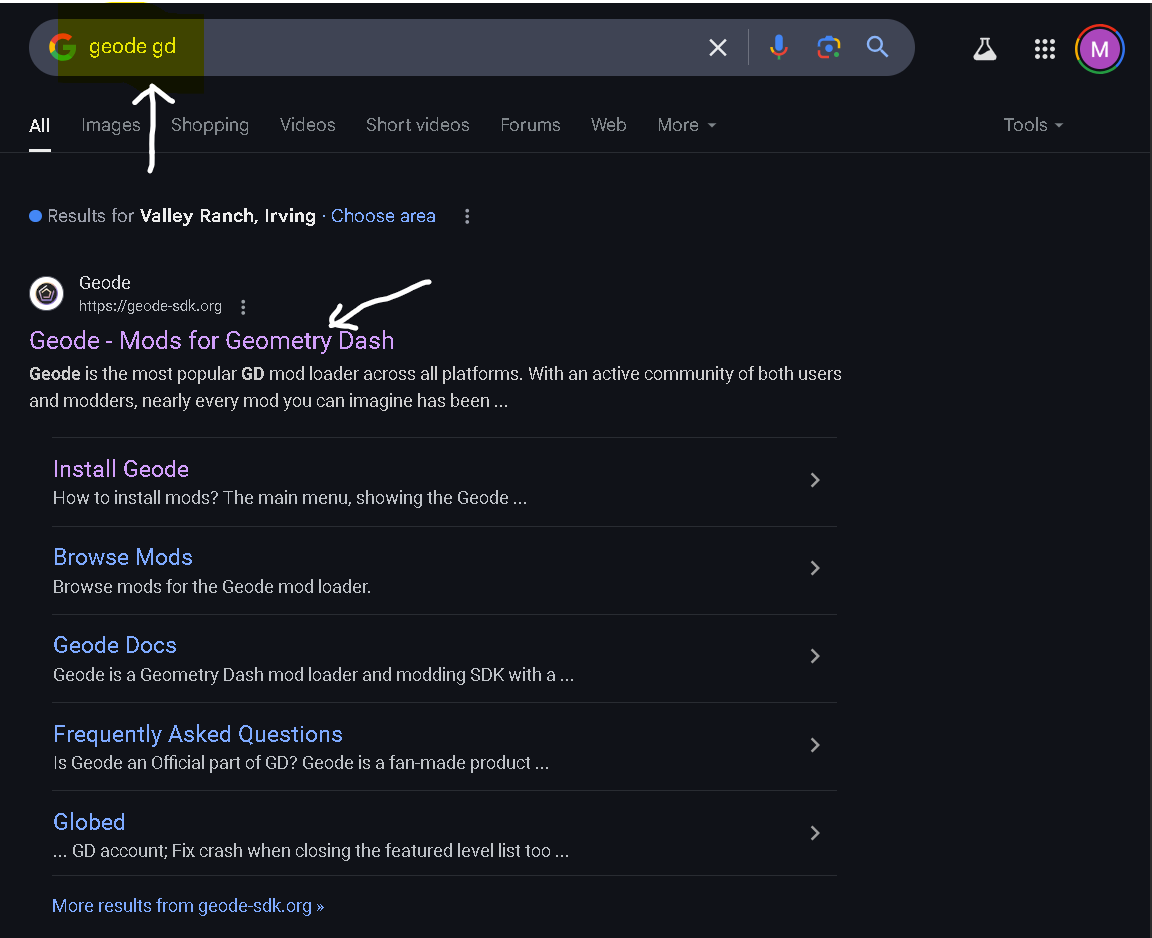Expand the Install Geode sitelink chevron

pyautogui.click(x=815, y=480)
